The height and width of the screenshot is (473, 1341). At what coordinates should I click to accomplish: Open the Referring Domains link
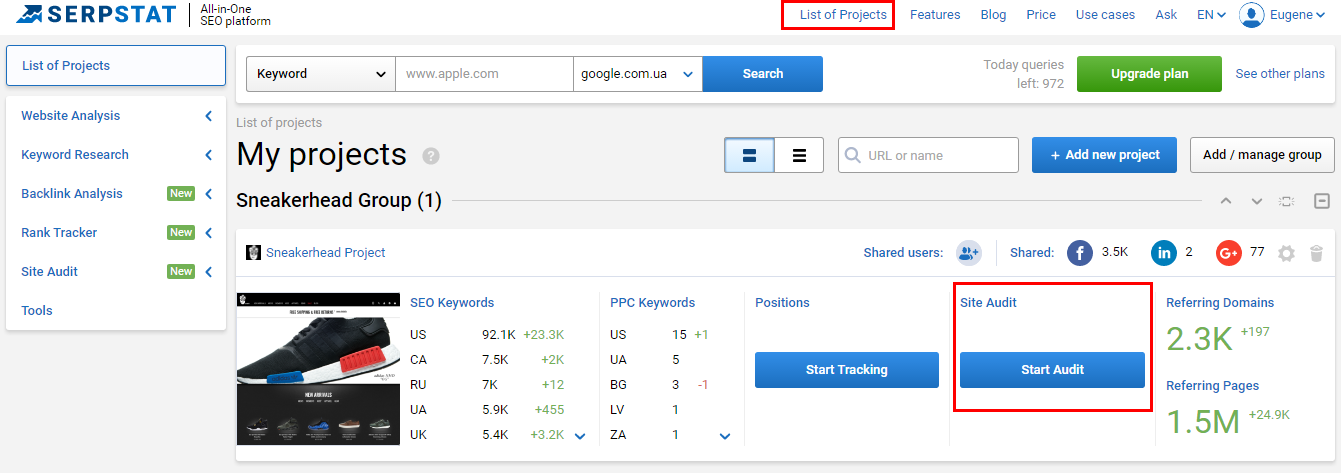pyautogui.click(x=1220, y=303)
